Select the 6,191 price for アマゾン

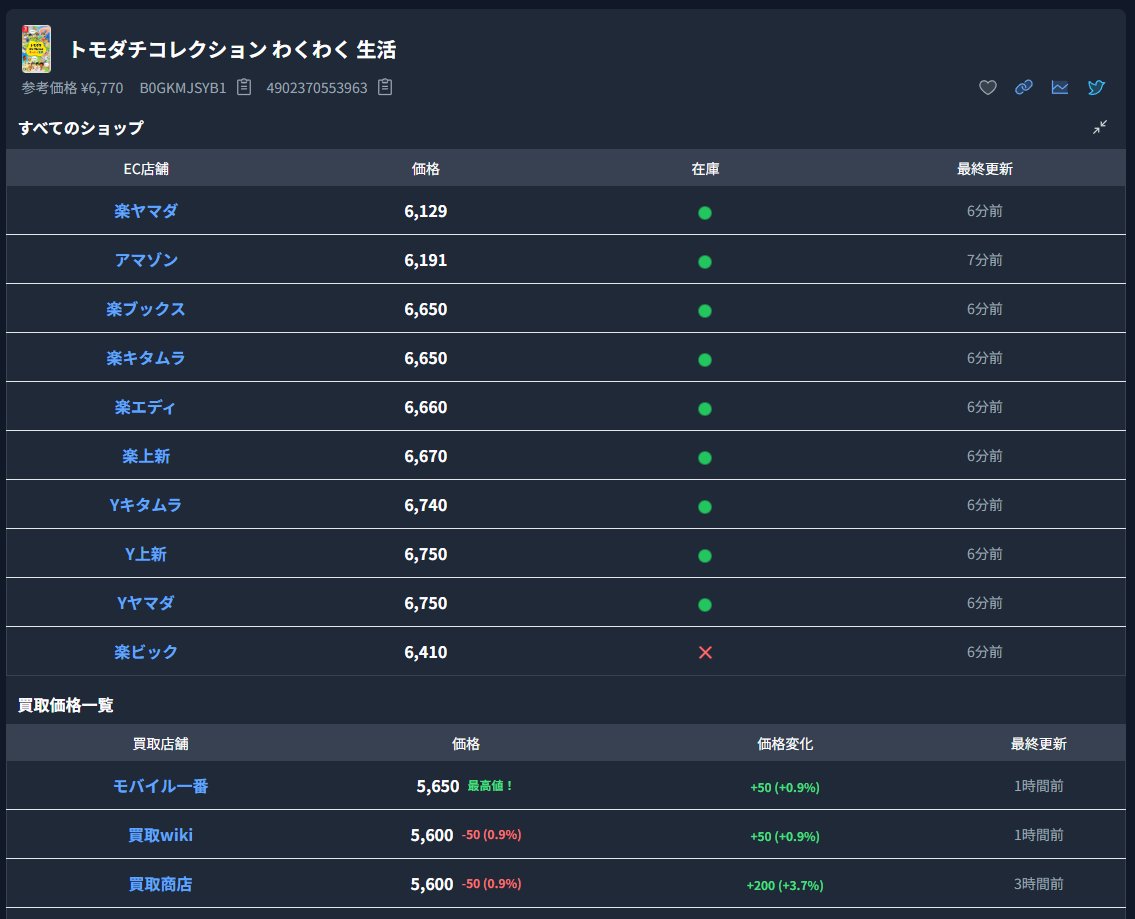coord(426,261)
